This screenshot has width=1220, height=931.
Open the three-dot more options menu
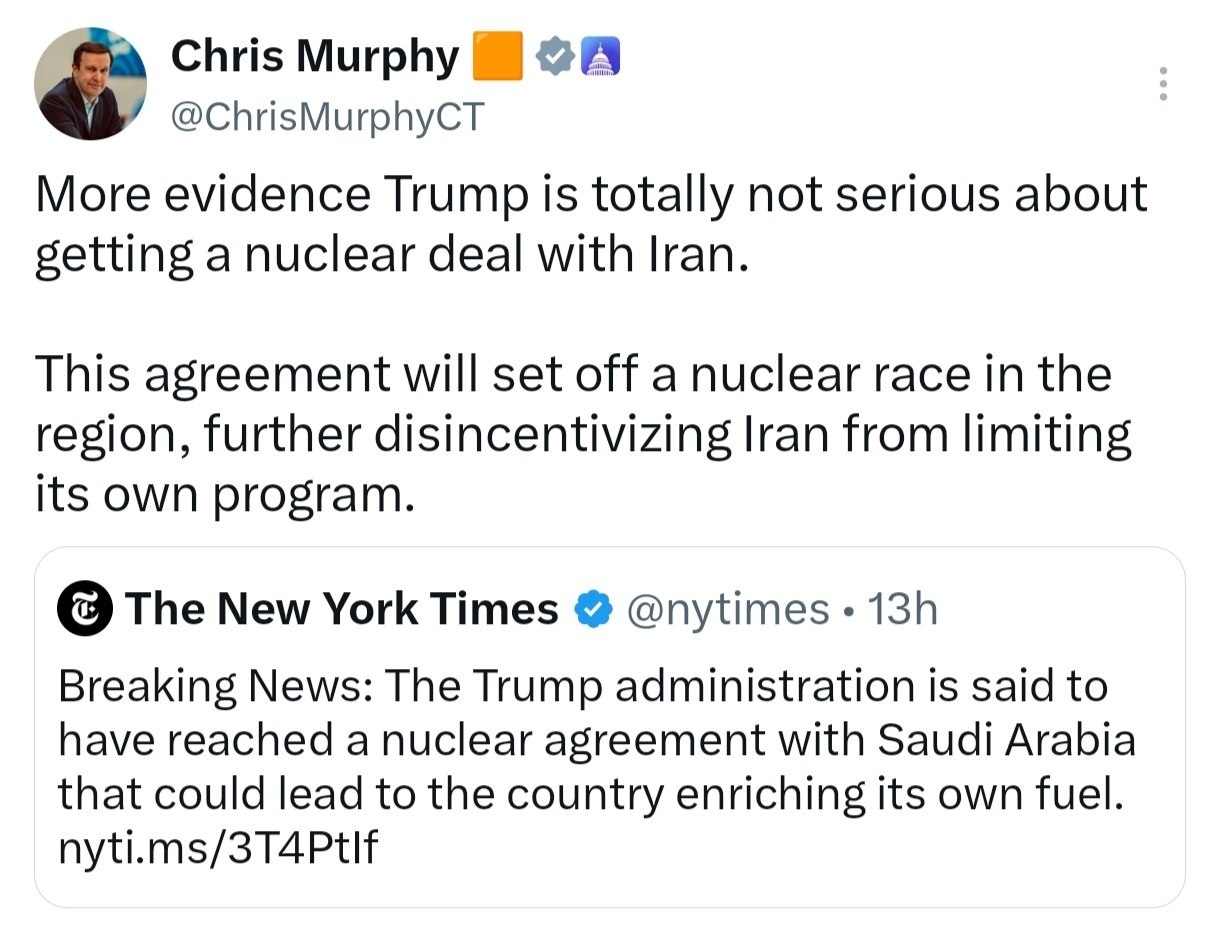point(1162,84)
